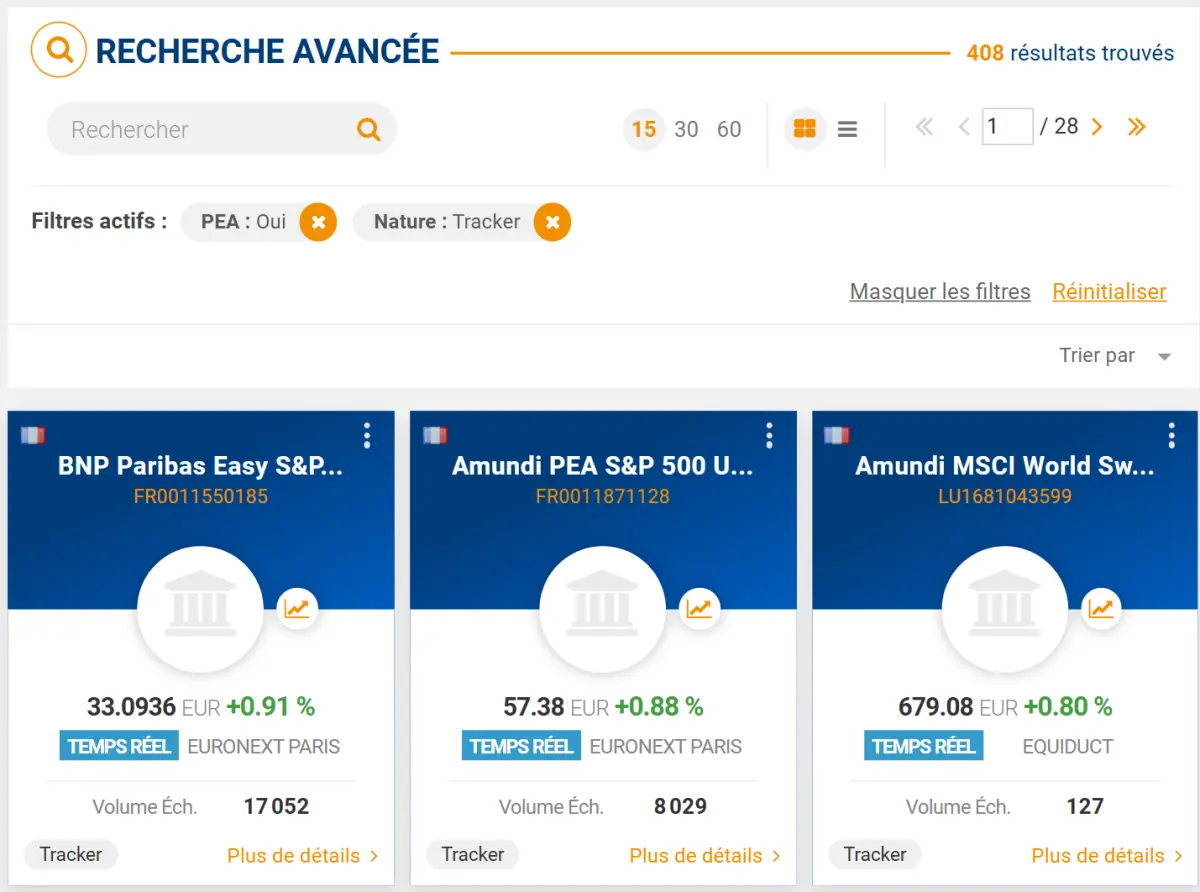Viewport: 1200px width, 892px height.
Task: Jump to the last results page
Action: coord(1137,127)
